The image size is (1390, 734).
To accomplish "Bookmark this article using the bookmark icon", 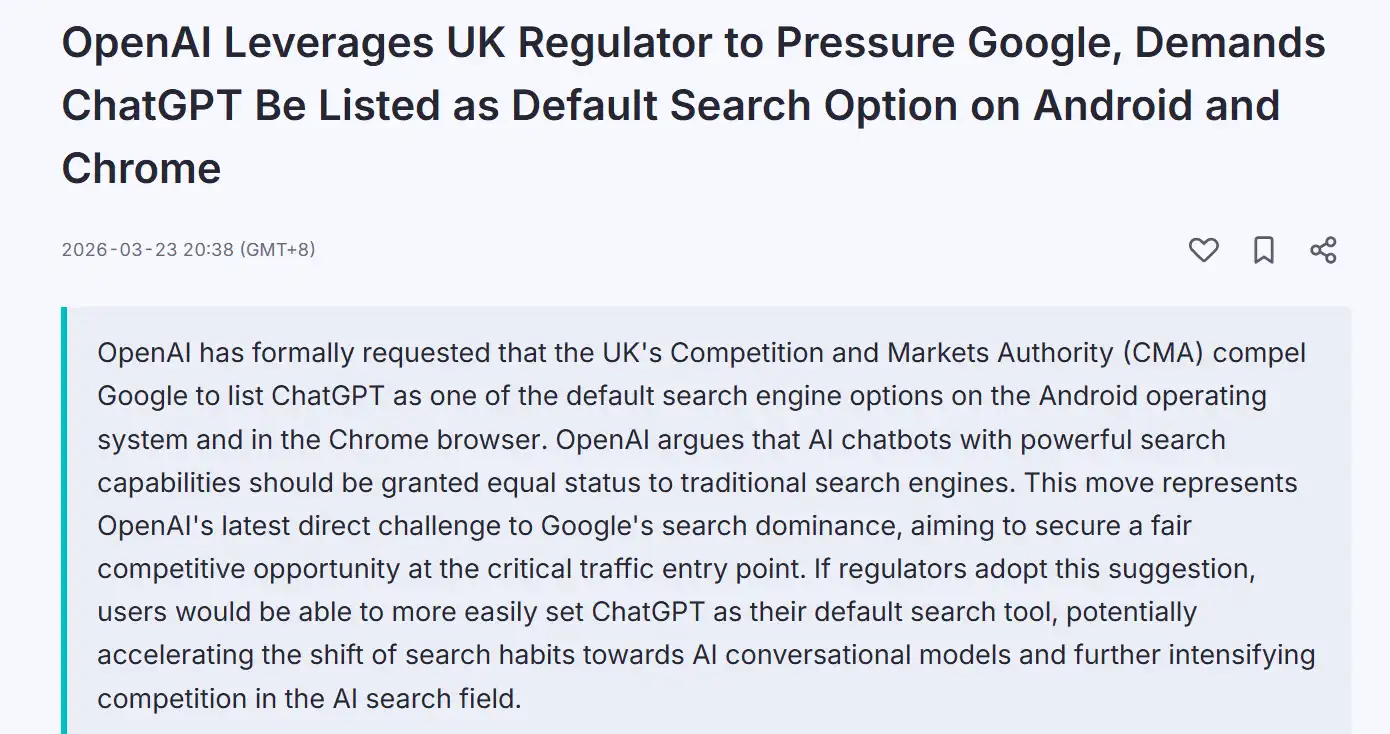I will pyautogui.click(x=1264, y=250).
